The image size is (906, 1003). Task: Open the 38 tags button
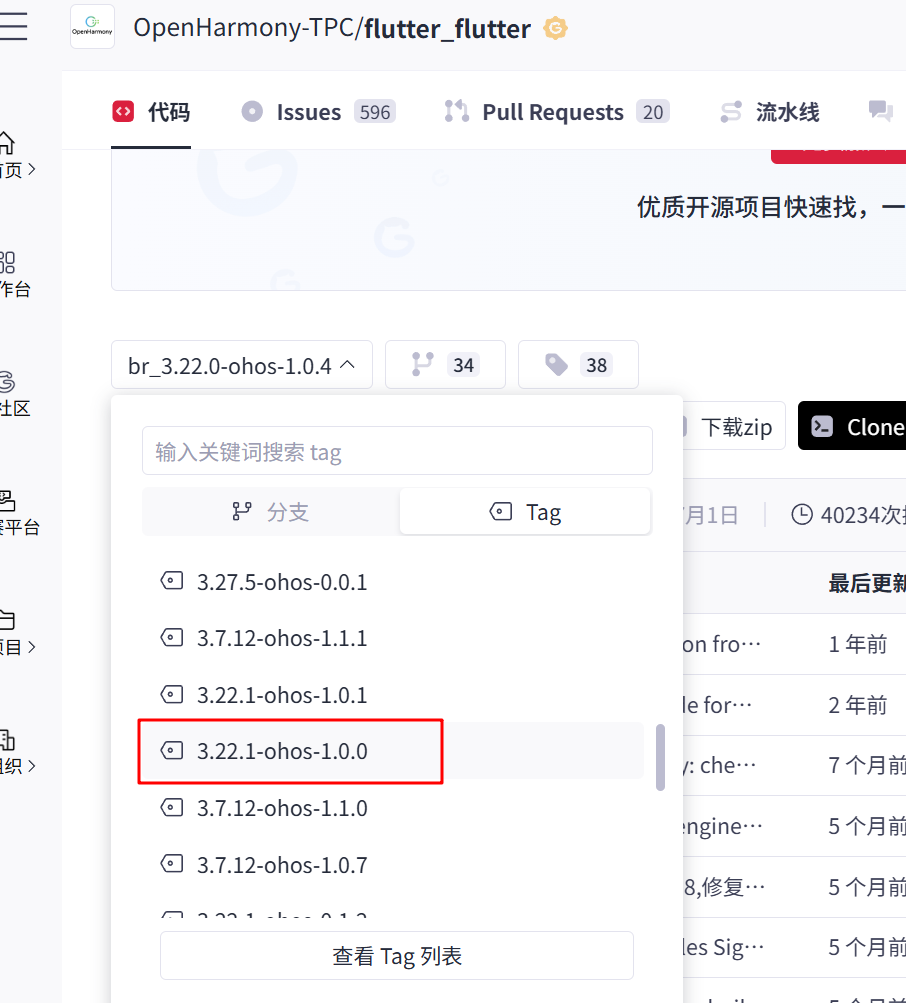click(x=578, y=365)
